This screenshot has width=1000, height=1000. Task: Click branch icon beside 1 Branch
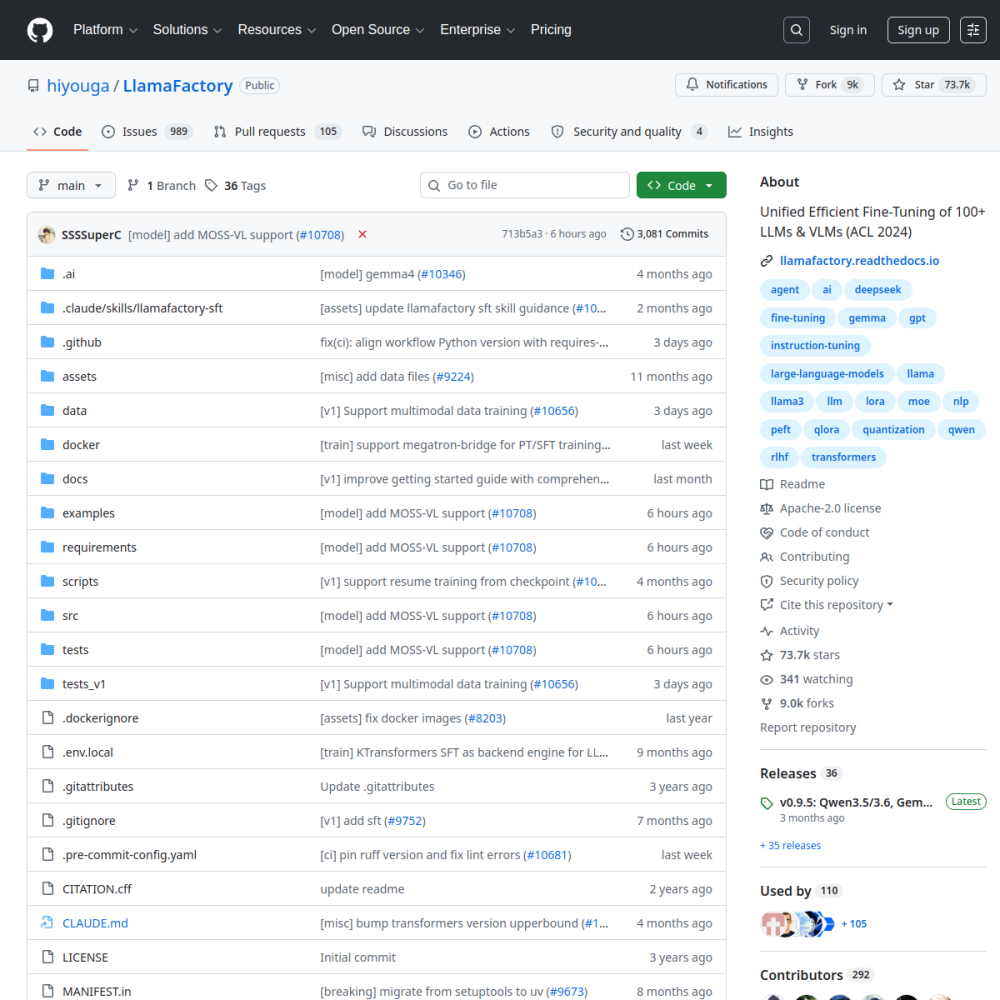(x=133, y=185)
